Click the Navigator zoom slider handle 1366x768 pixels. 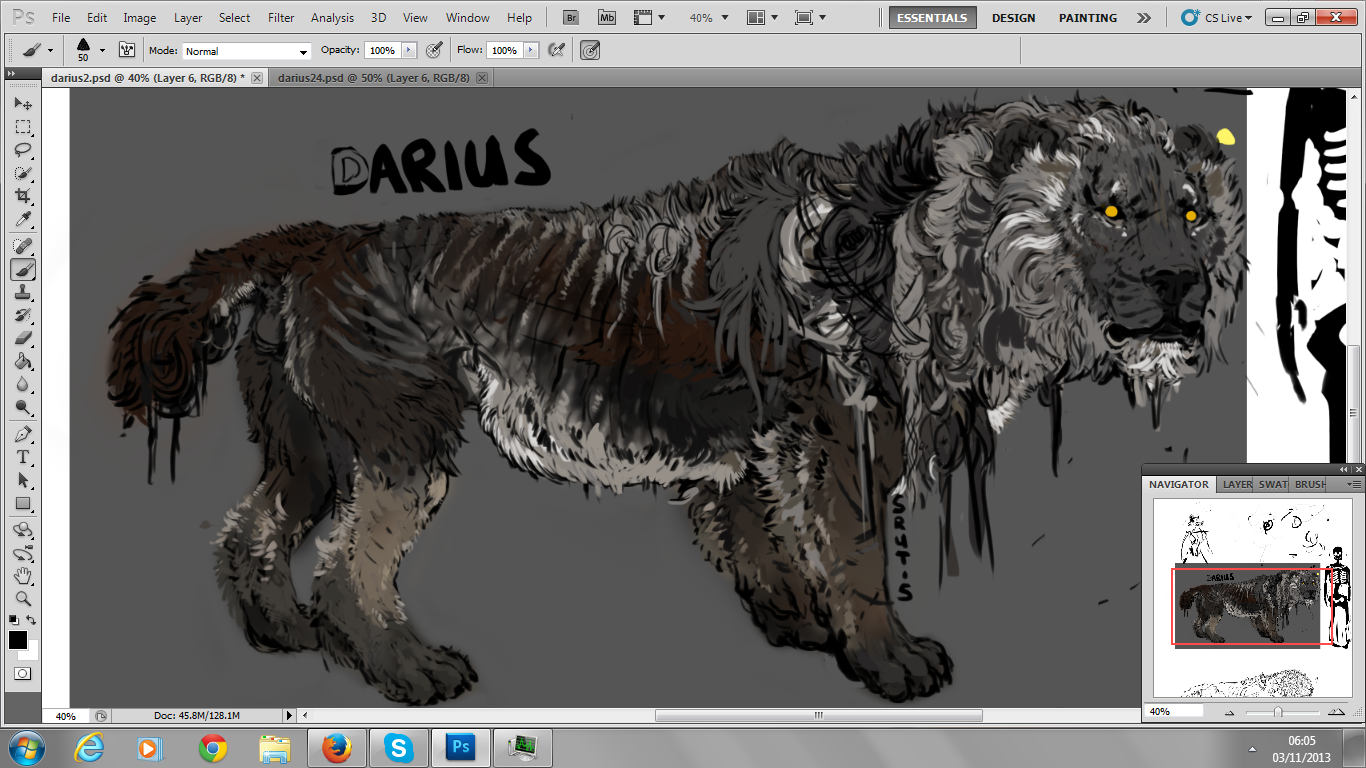[x=1277, y=712]
